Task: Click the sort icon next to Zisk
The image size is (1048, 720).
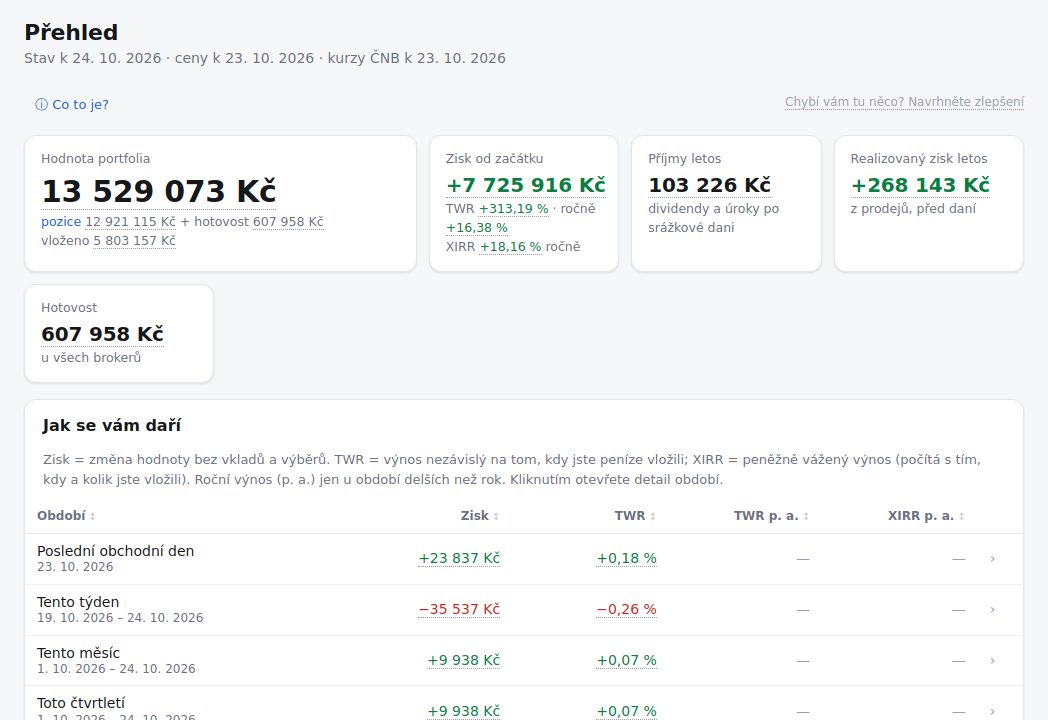Action: pyautogui.click(x=496, y=516)
